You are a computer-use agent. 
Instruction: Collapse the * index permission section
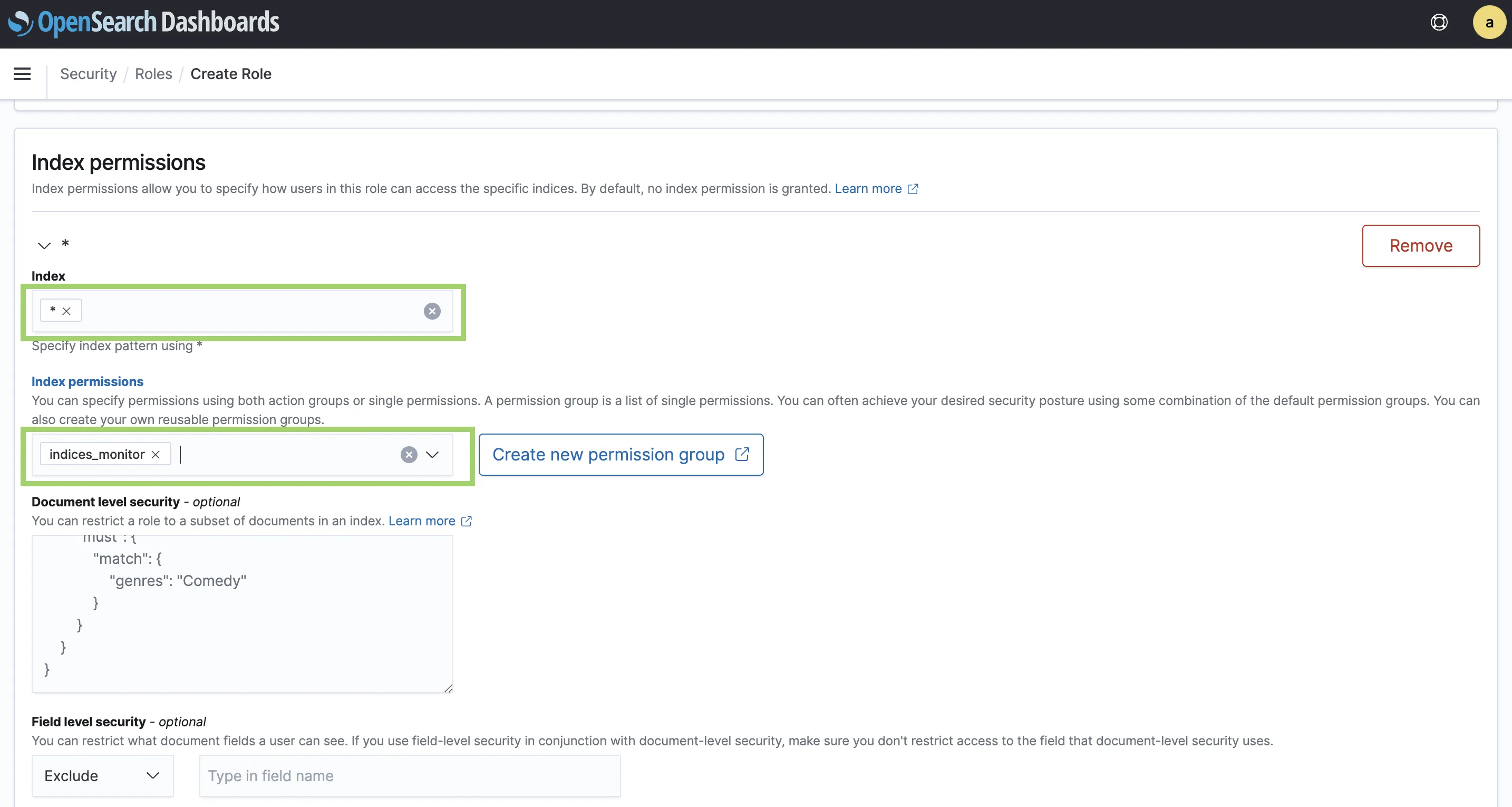click(44, 245)
